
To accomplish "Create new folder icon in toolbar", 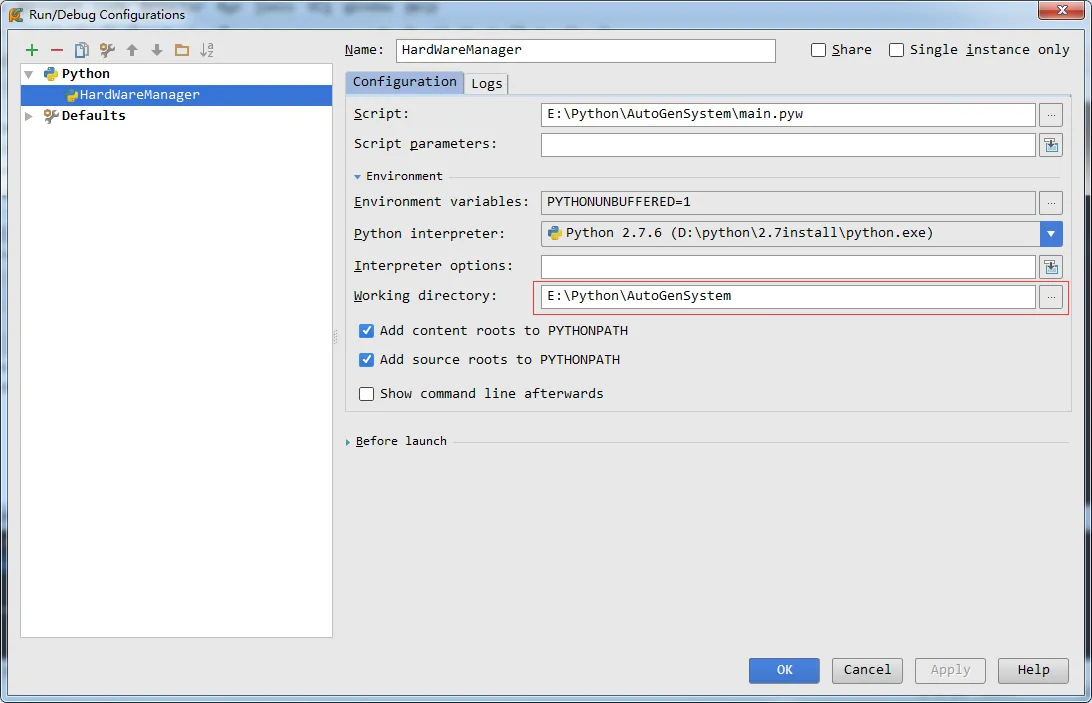I will pyautogui.click(x=181, y=50).
